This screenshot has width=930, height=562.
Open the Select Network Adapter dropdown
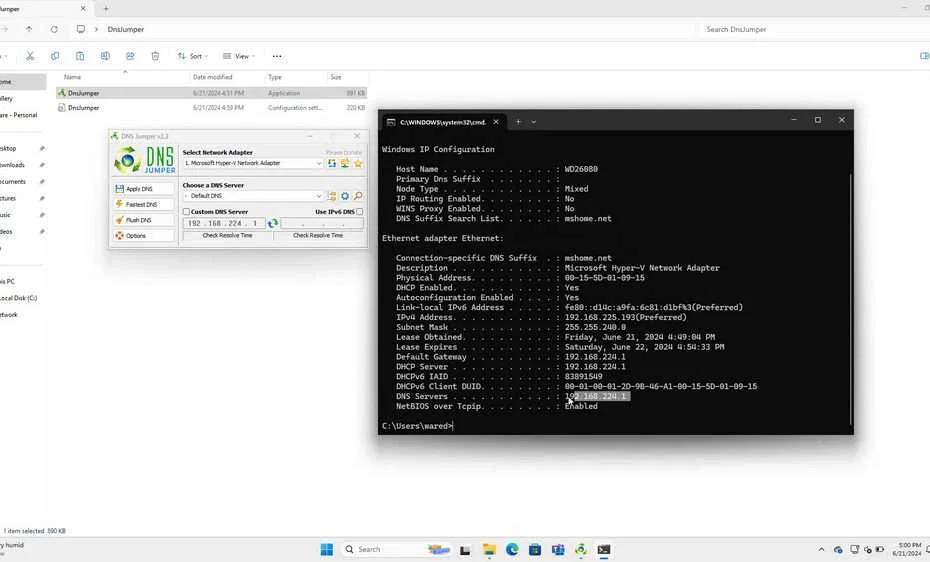point(253,163)
